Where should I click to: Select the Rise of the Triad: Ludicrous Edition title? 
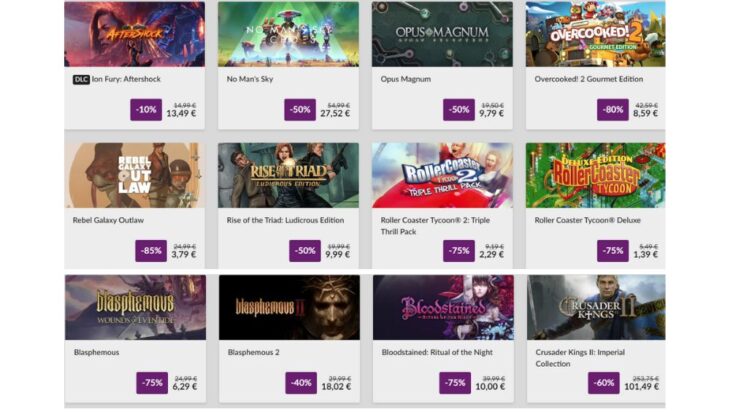click(285, 220)
